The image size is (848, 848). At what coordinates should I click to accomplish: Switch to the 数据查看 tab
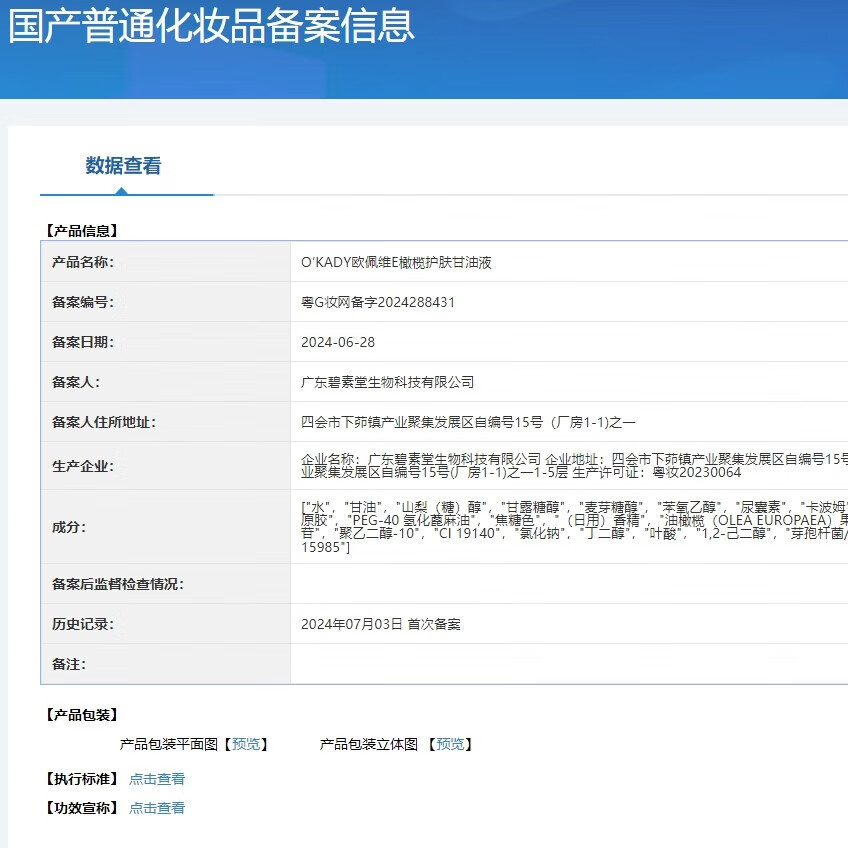coord(123,166)
